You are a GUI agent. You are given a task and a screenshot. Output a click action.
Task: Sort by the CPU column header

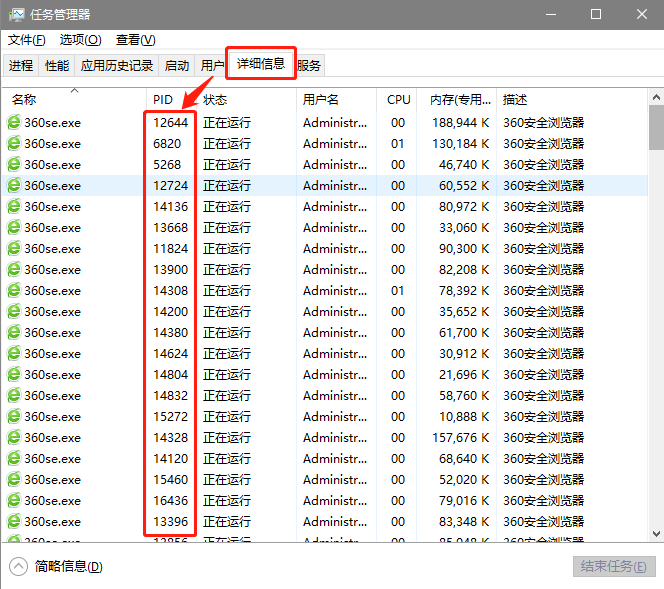tap(397, 100)
